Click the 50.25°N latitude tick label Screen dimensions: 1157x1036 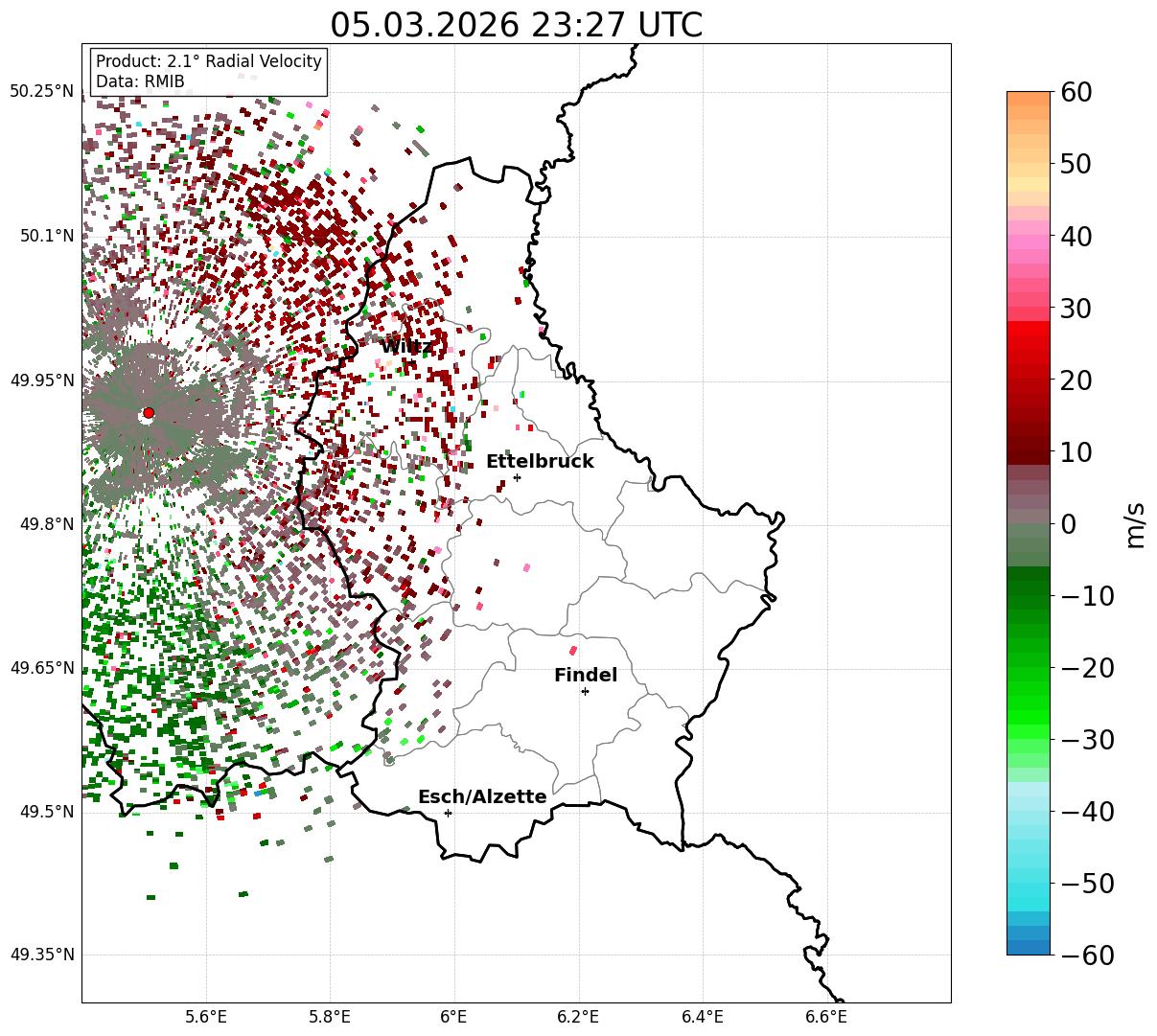(x=41, y=92)
